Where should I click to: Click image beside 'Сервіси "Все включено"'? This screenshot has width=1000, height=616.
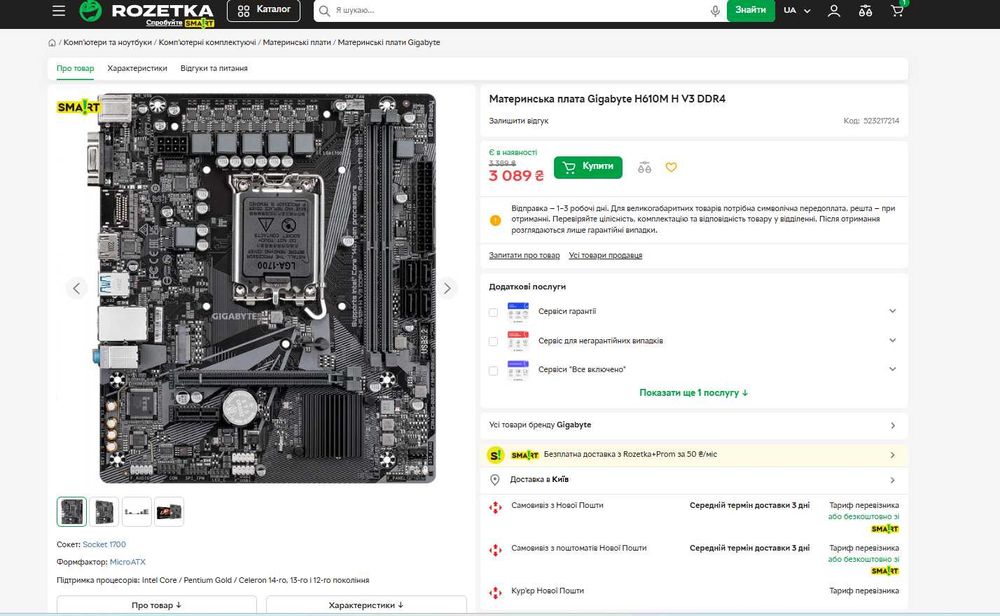tap(518, 370)
